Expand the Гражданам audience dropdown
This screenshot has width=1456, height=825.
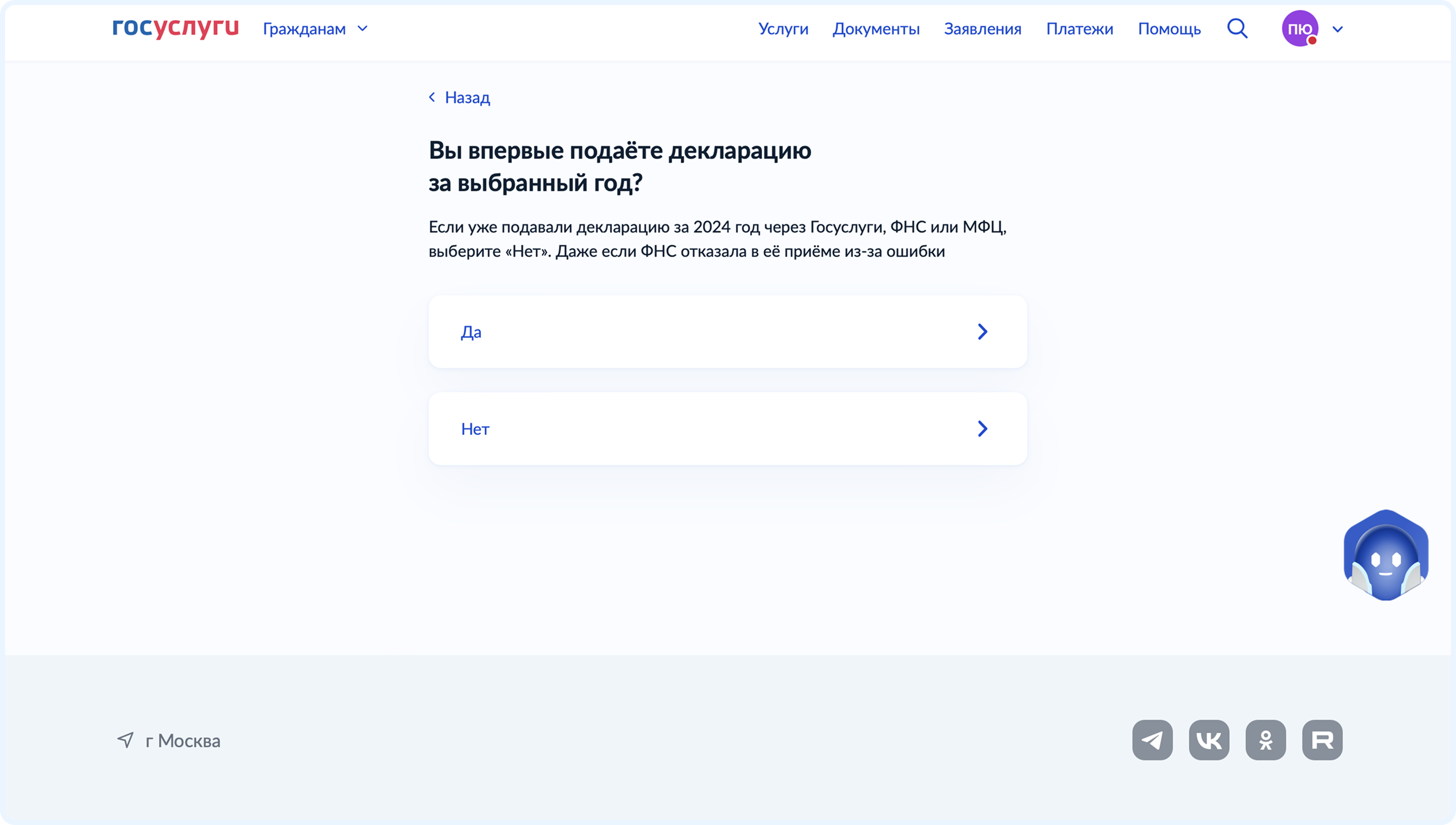tap(315, 29)
